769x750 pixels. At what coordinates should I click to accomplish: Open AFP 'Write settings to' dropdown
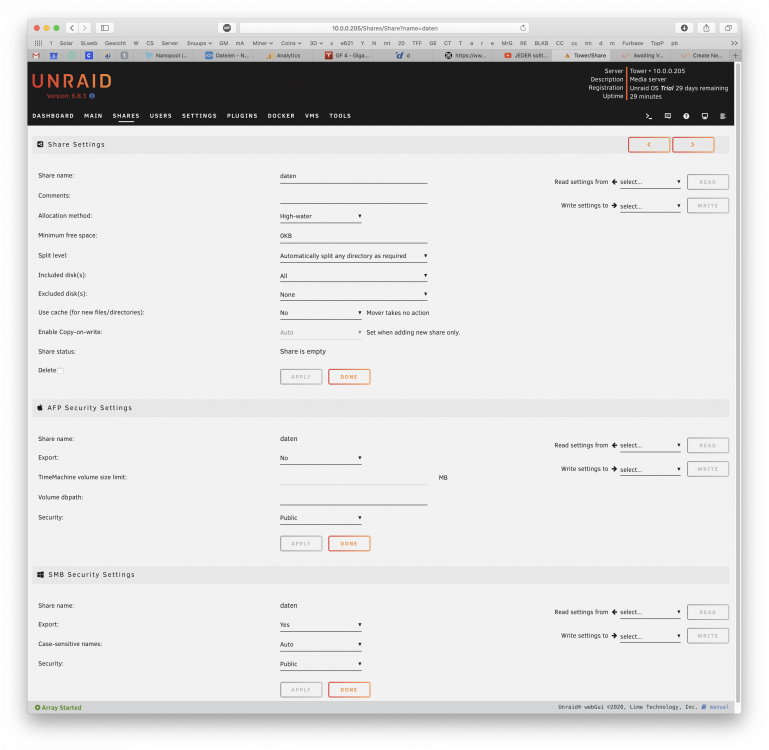click(650, 469)
